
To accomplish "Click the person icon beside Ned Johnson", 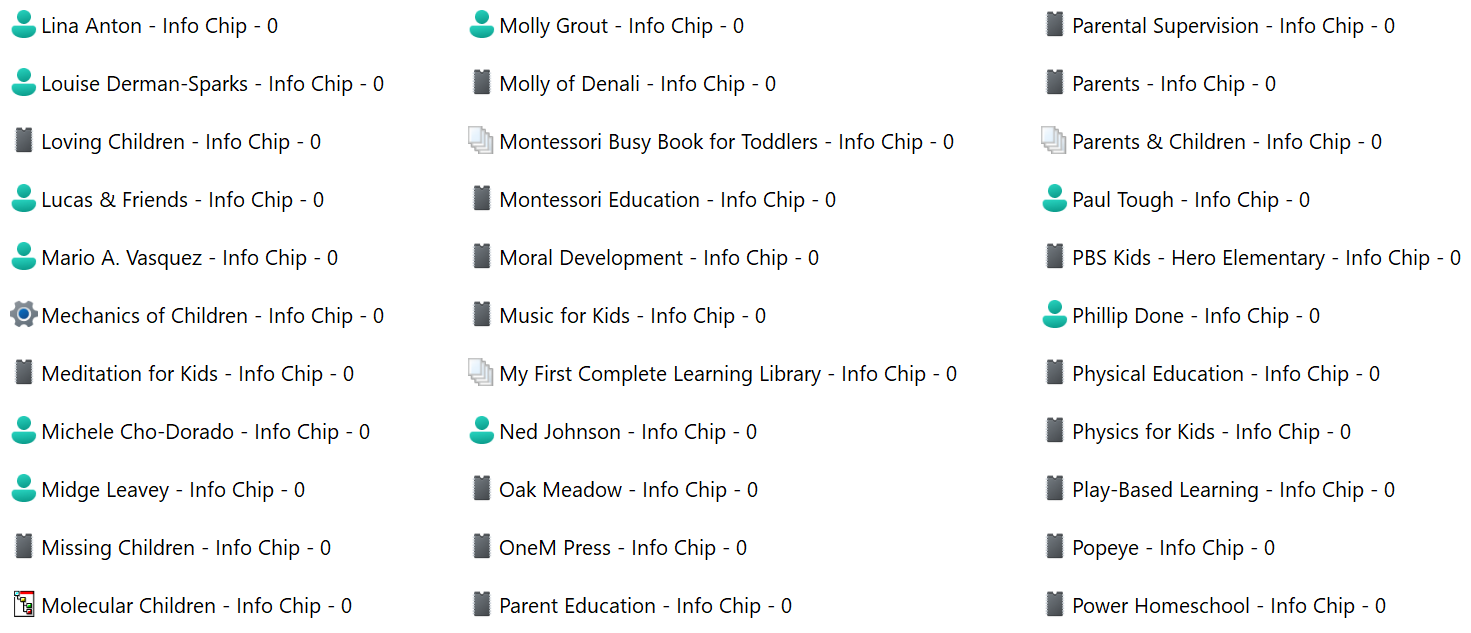I will 482,432.
